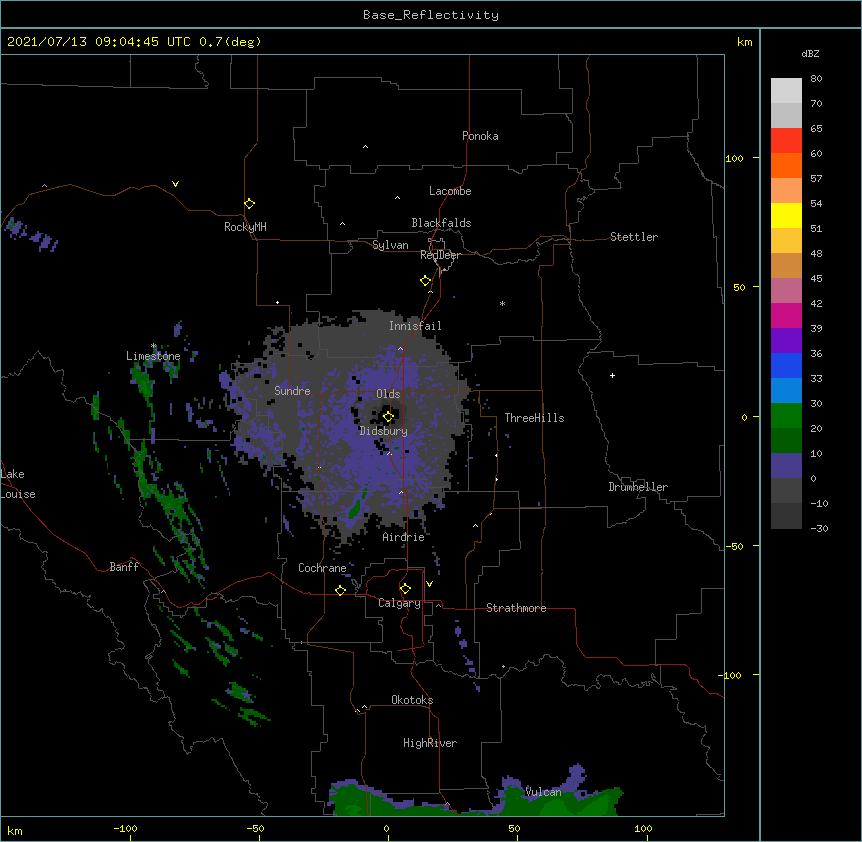Click the Stettler label
This screenshot has width=862, height=842.
coord(634,237)
